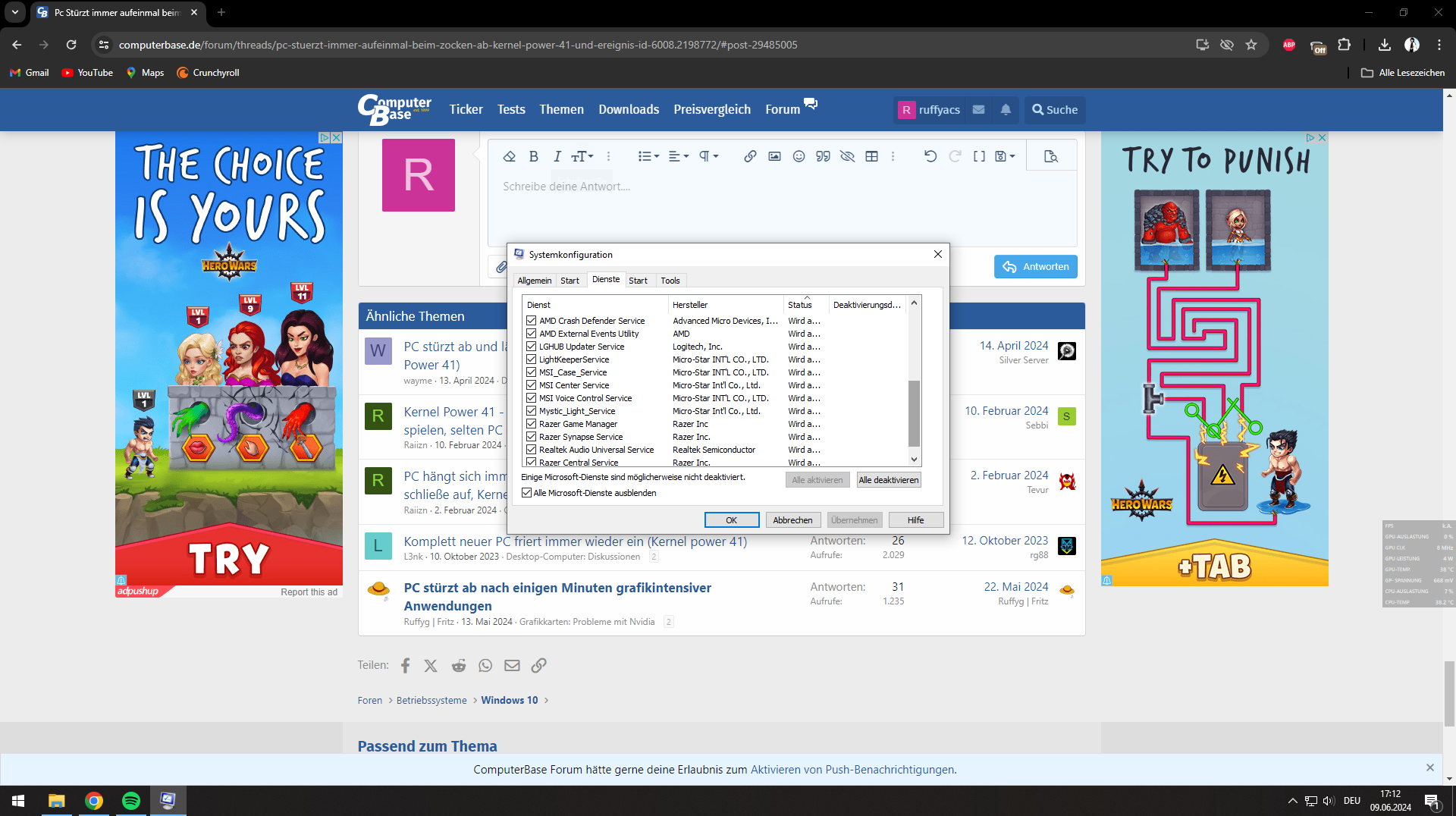Screen dimensions: 1456x816
Task: Open the smilies picker in editor
Action: [799, 156]
